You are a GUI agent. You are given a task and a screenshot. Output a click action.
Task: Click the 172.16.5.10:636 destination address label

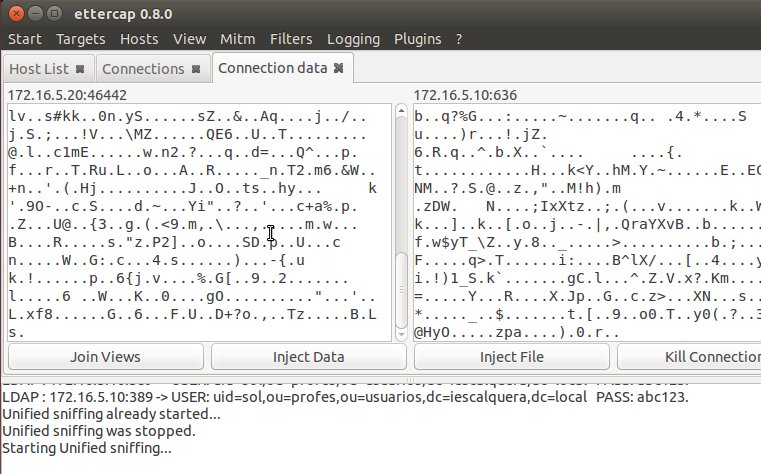[465, 95]
